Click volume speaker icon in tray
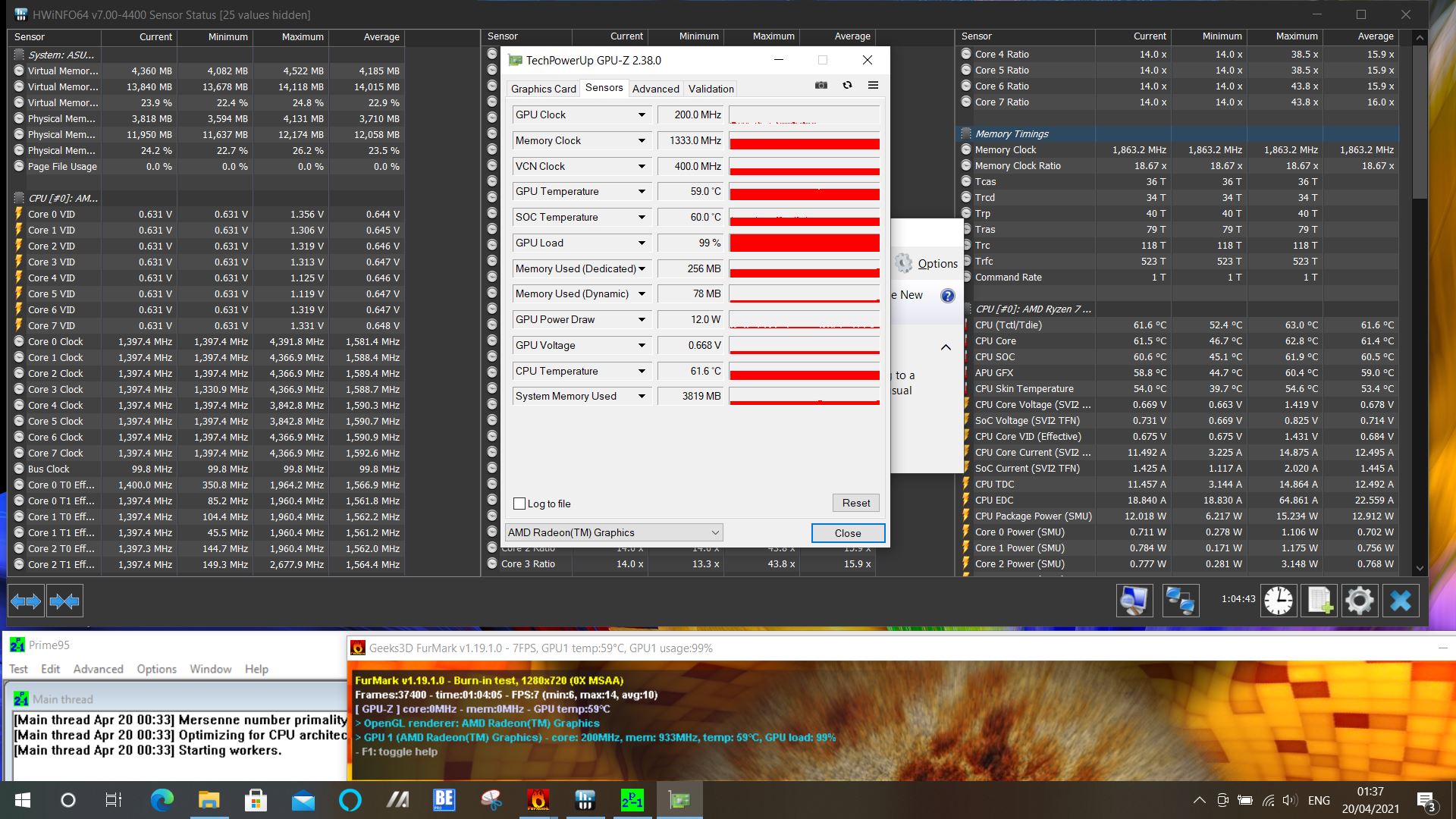 click(x=1289, y=800)
